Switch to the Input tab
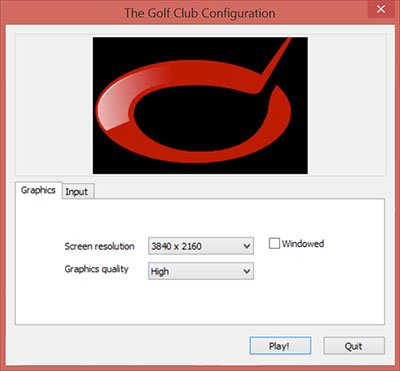This screenshot has width=400, height=371. pos(79,191)
